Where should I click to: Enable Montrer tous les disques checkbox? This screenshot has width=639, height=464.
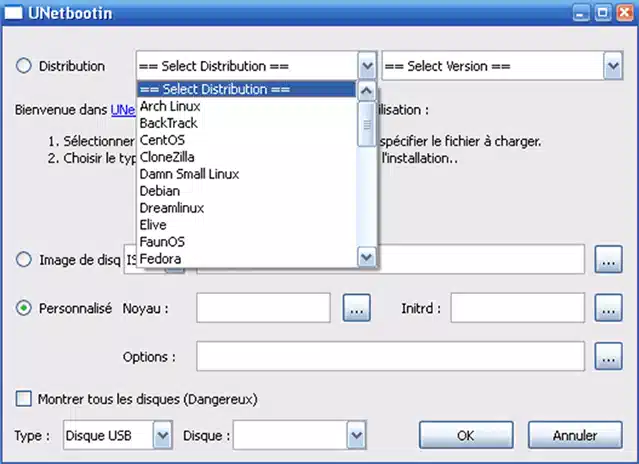pos(23,399)
